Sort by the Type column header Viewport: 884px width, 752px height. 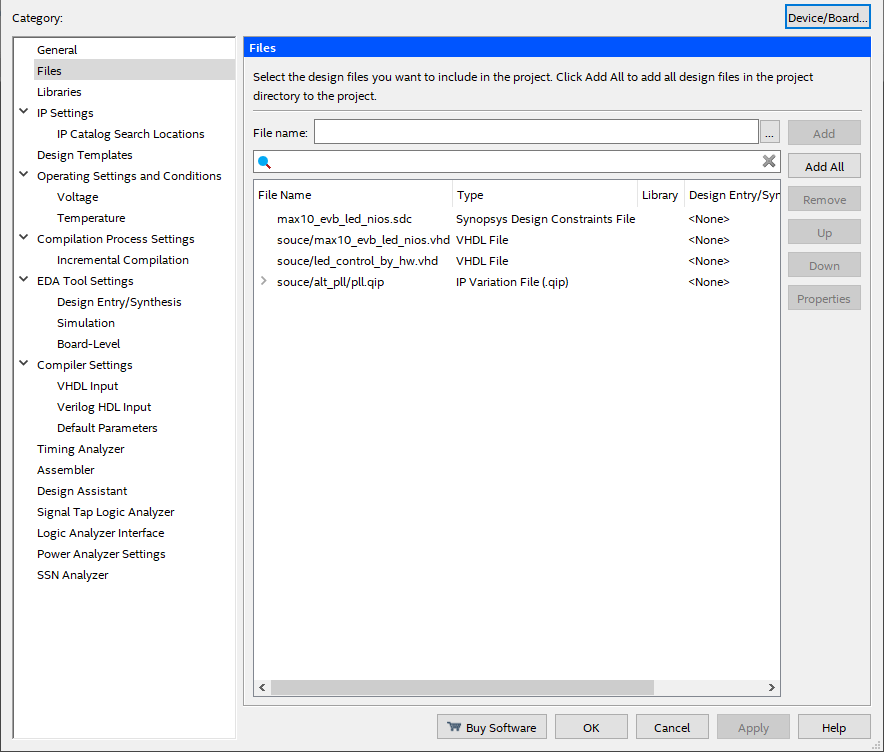(x=545, y=194)
